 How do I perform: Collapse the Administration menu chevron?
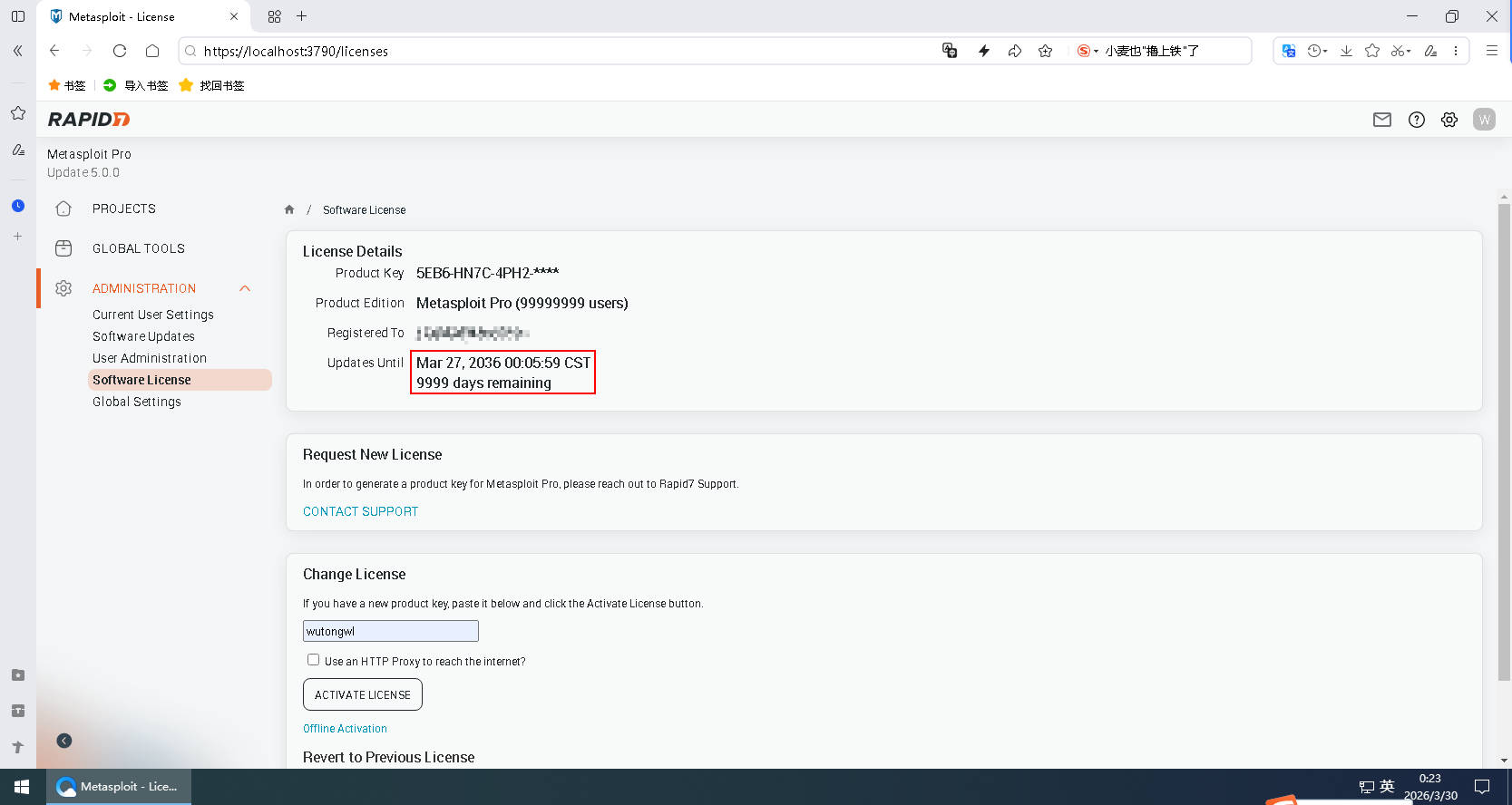click(245, 288)
